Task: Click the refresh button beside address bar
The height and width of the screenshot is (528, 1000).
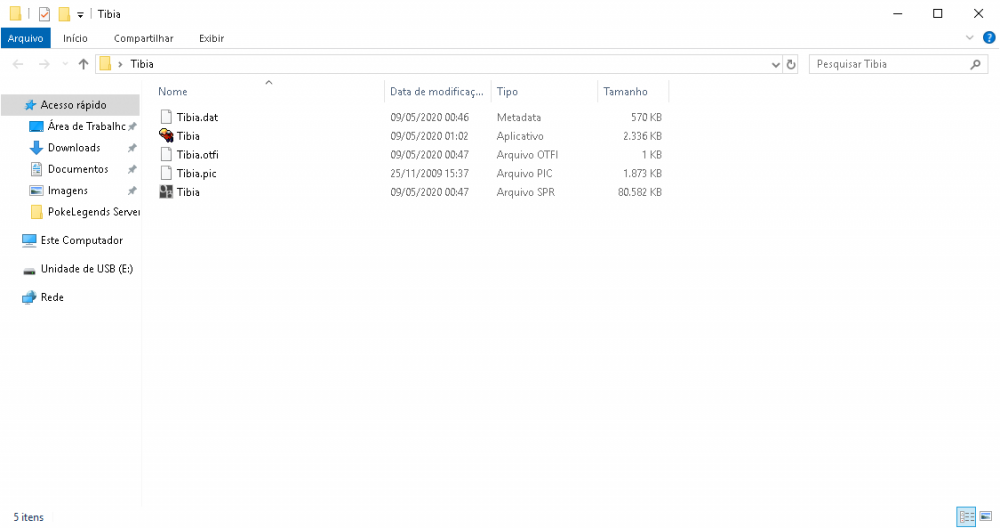Action: pos(791,64)
